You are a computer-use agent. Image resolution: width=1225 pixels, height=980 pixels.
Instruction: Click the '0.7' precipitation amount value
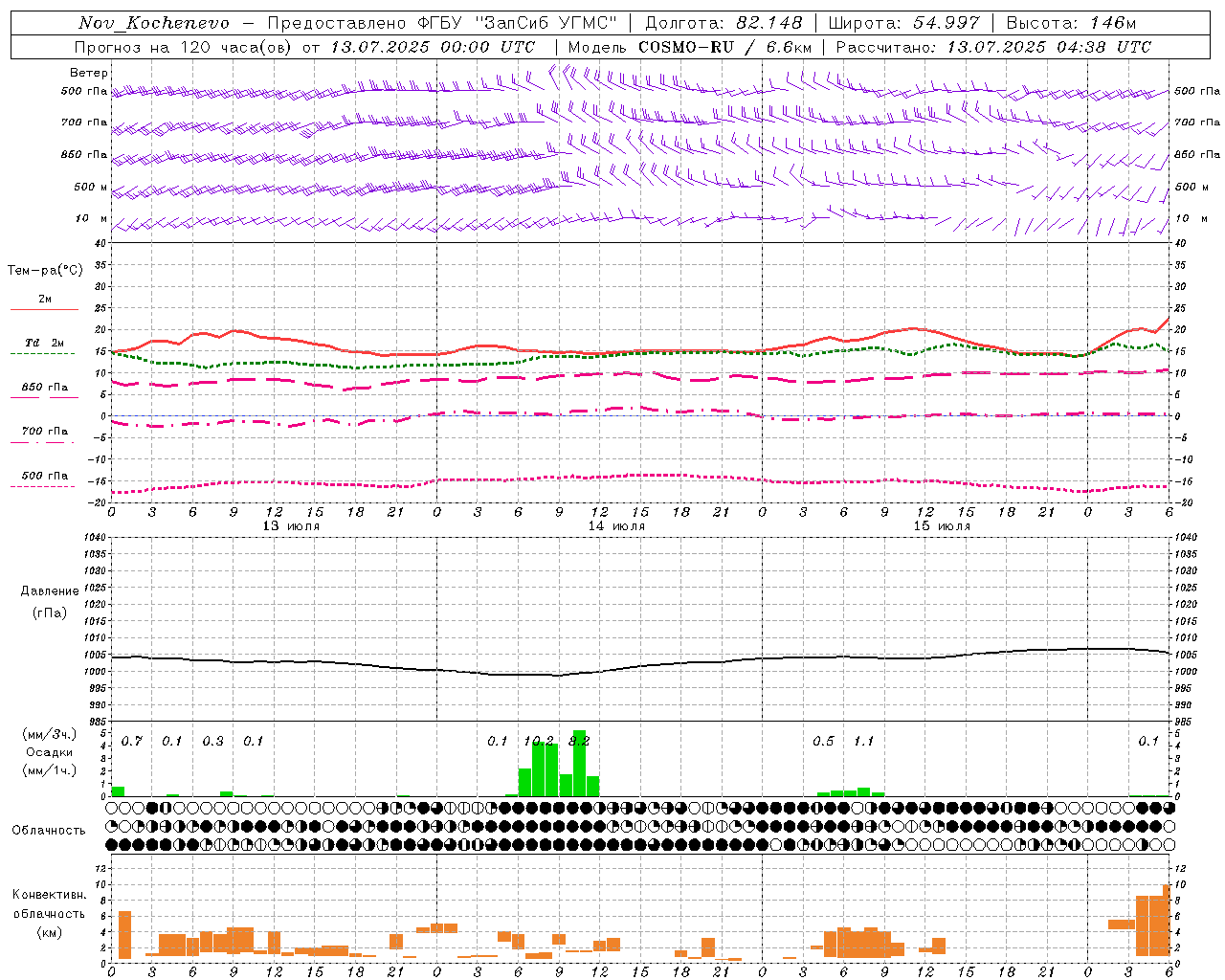[x=132, y=741]
